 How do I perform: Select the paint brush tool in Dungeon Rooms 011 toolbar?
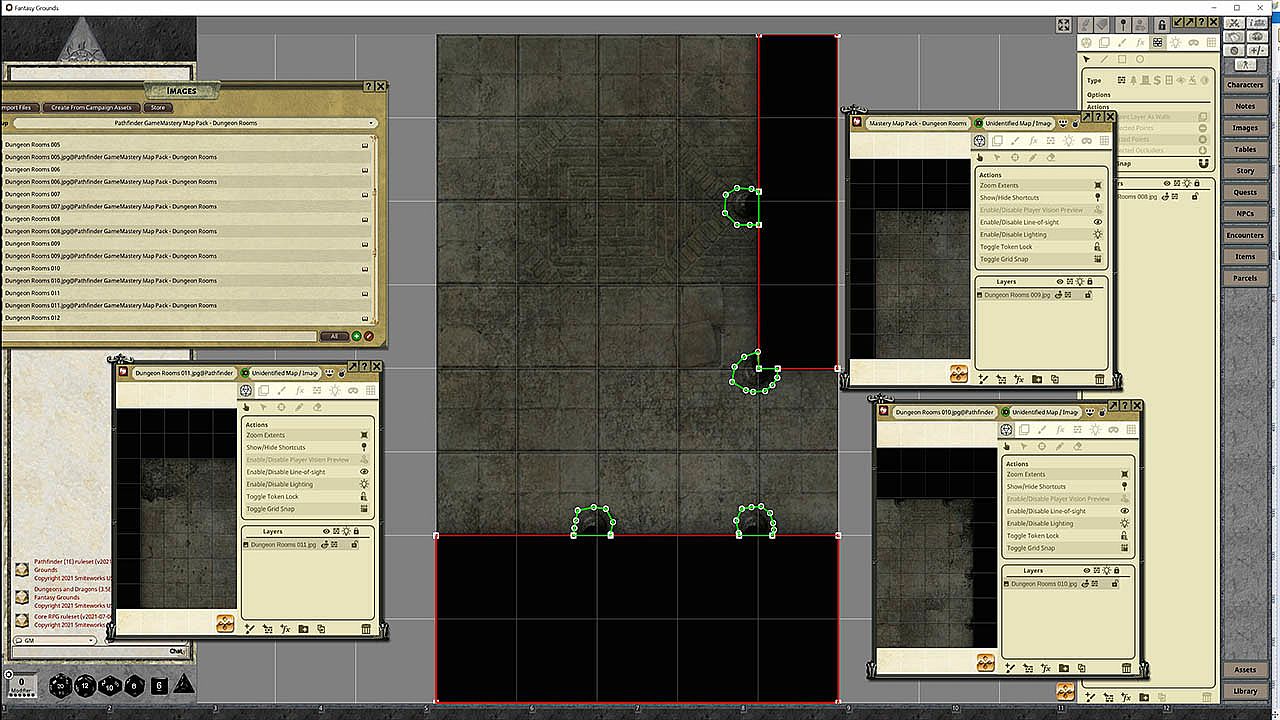281,391
